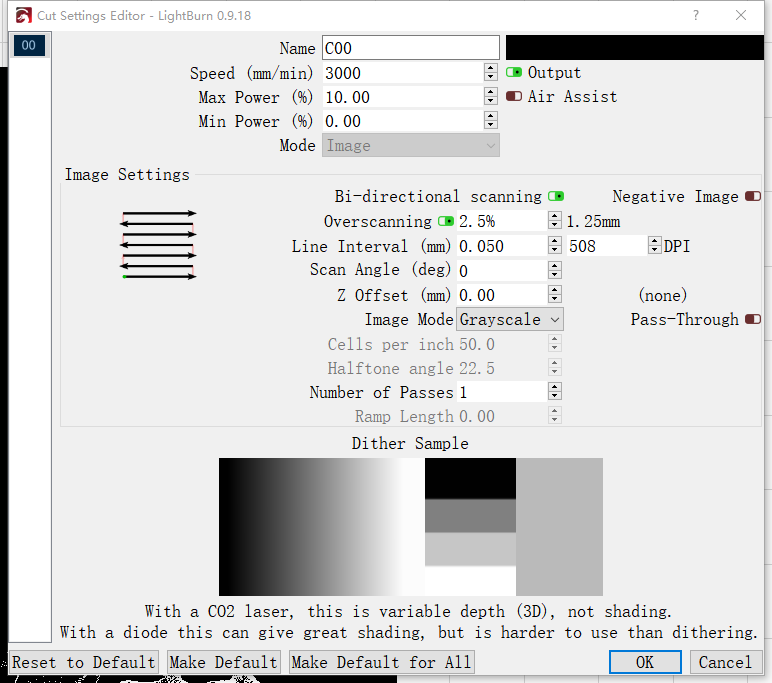Dismiss dialog with the Cancel button
Screen dimensions: 772x683
(x=726, y=662)
